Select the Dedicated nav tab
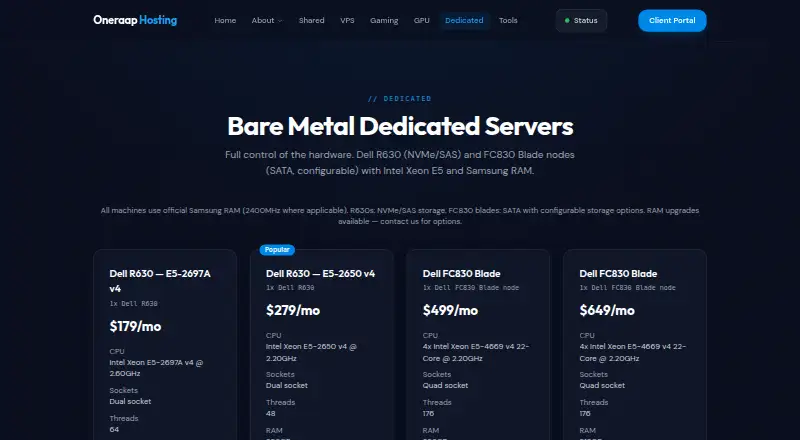The image size is (800, 440). pos(464,20)
